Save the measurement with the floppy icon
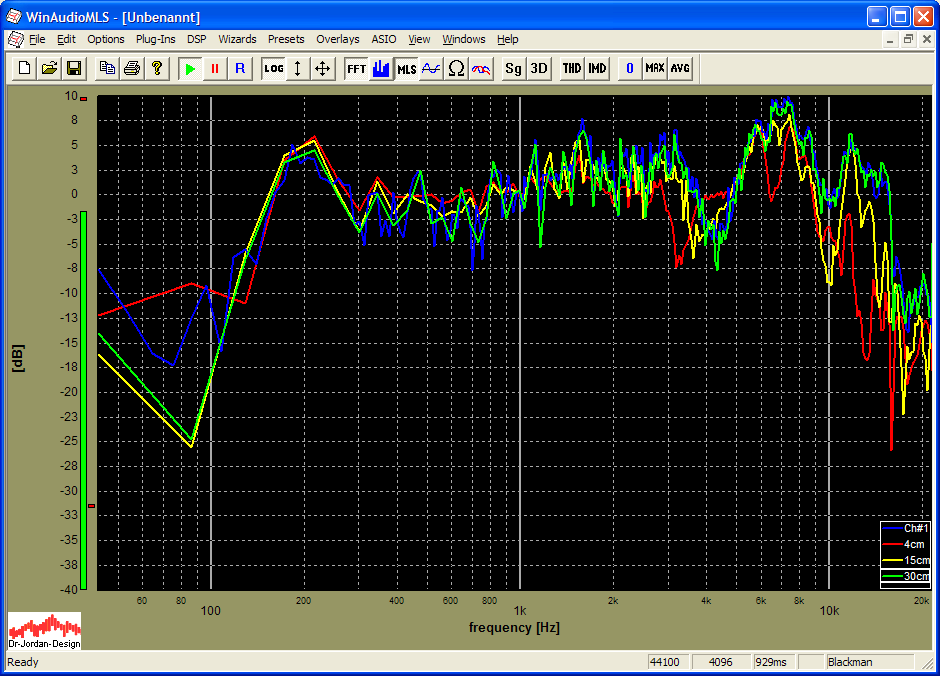Viewport: 940px width, 676px height. coord(74,68)
